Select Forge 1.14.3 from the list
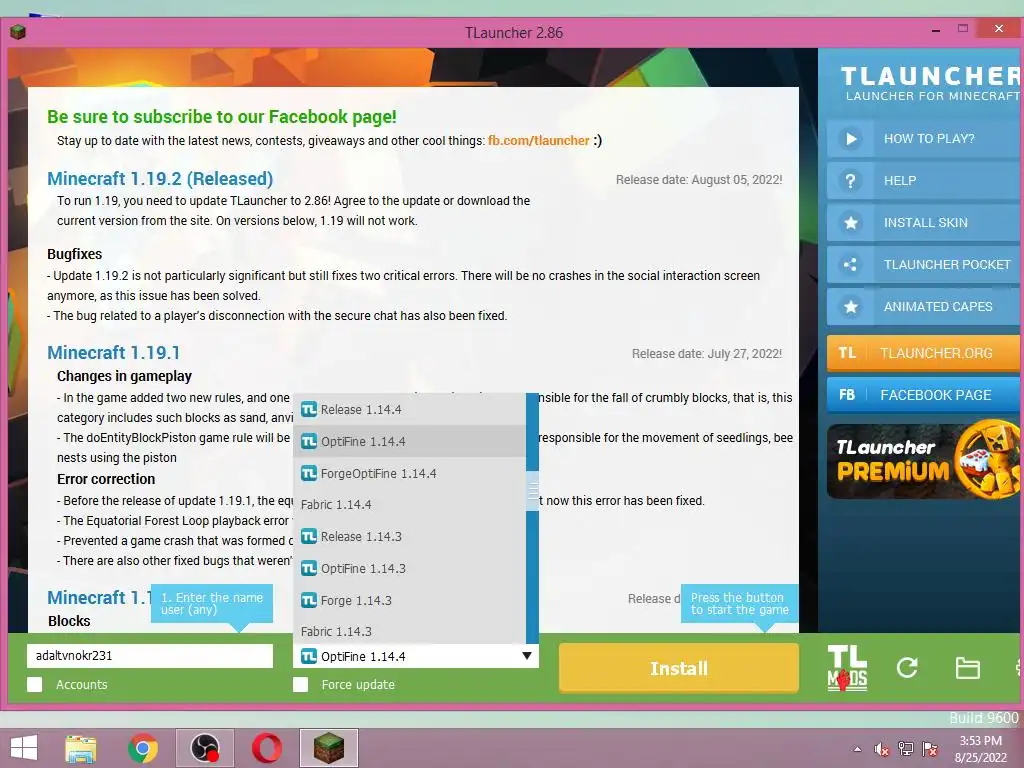Screen dimensions: 1024x768 click(409, 600)
